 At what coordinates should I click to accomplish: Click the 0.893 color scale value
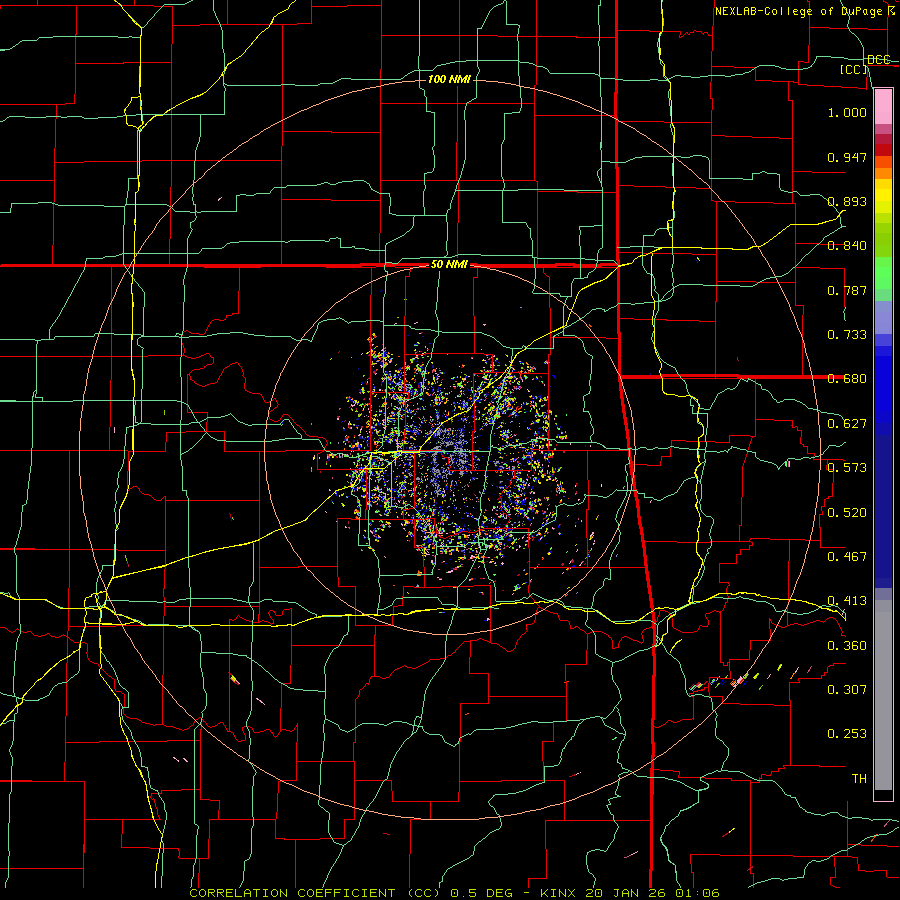[x=847, y=201]
